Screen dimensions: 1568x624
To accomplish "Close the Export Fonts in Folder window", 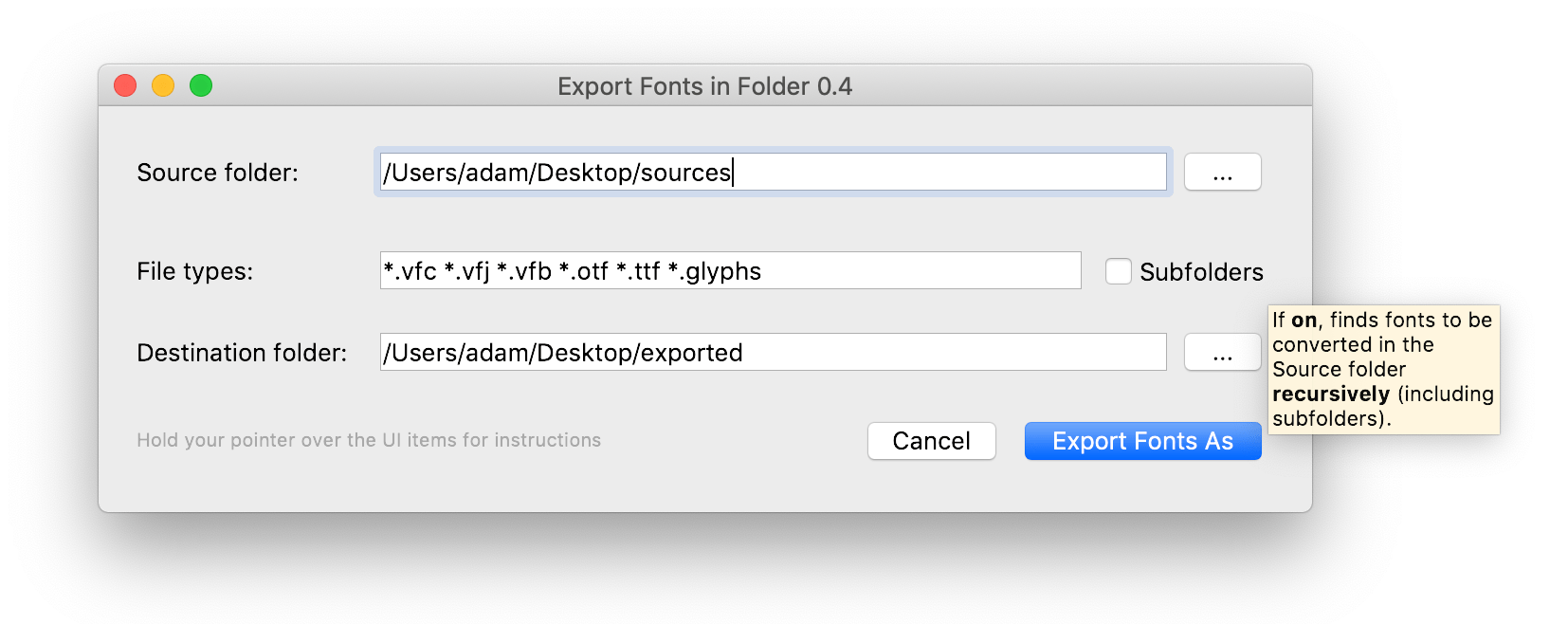I will [125, 85].
